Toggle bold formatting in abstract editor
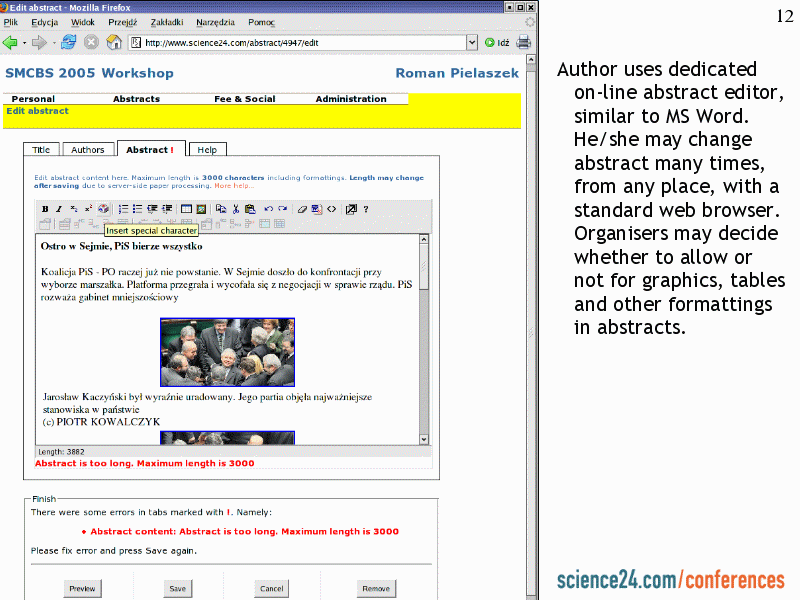800x600 pixels. point(45,209)
